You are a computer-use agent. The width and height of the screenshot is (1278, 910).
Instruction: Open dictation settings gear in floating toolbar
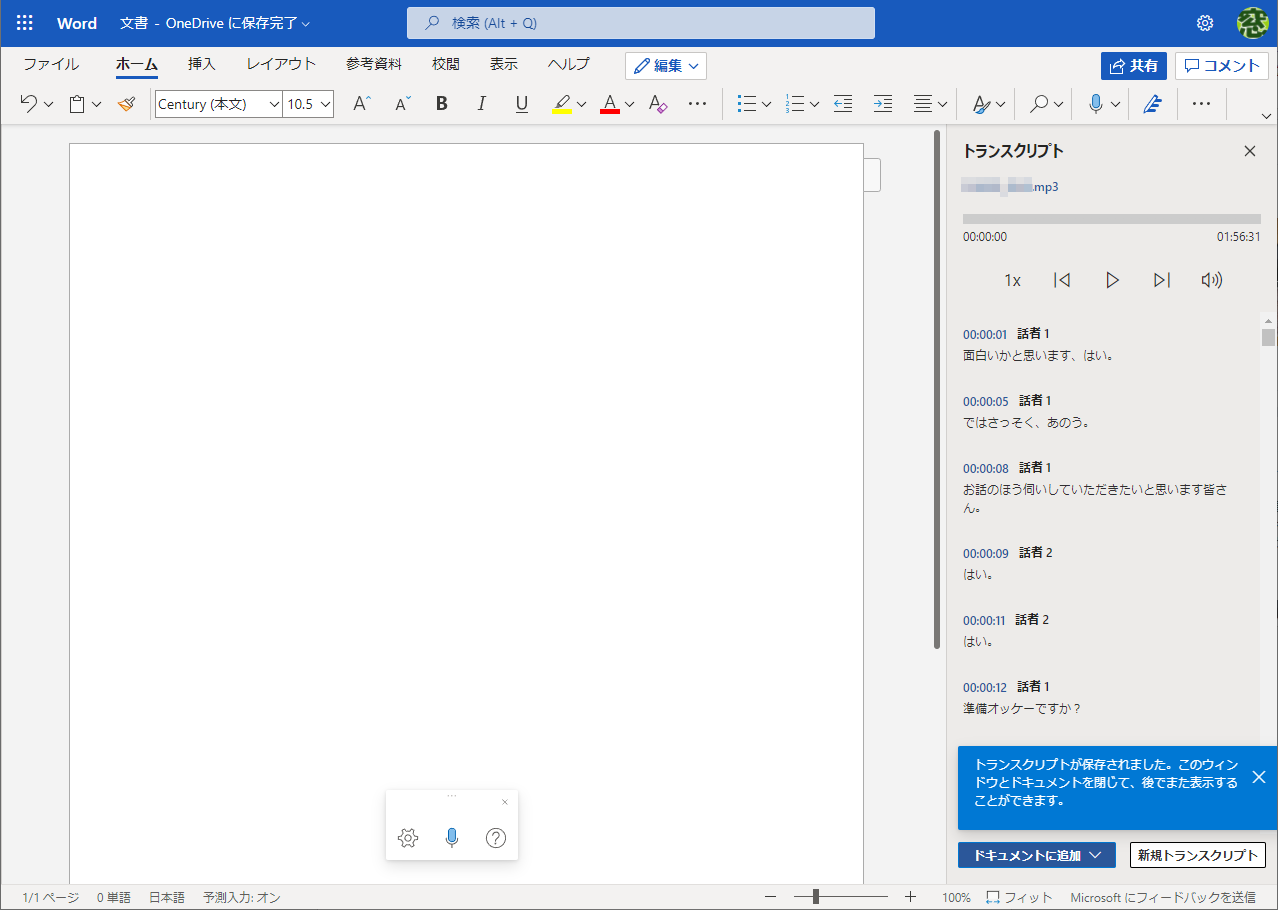tap(408, 838)
